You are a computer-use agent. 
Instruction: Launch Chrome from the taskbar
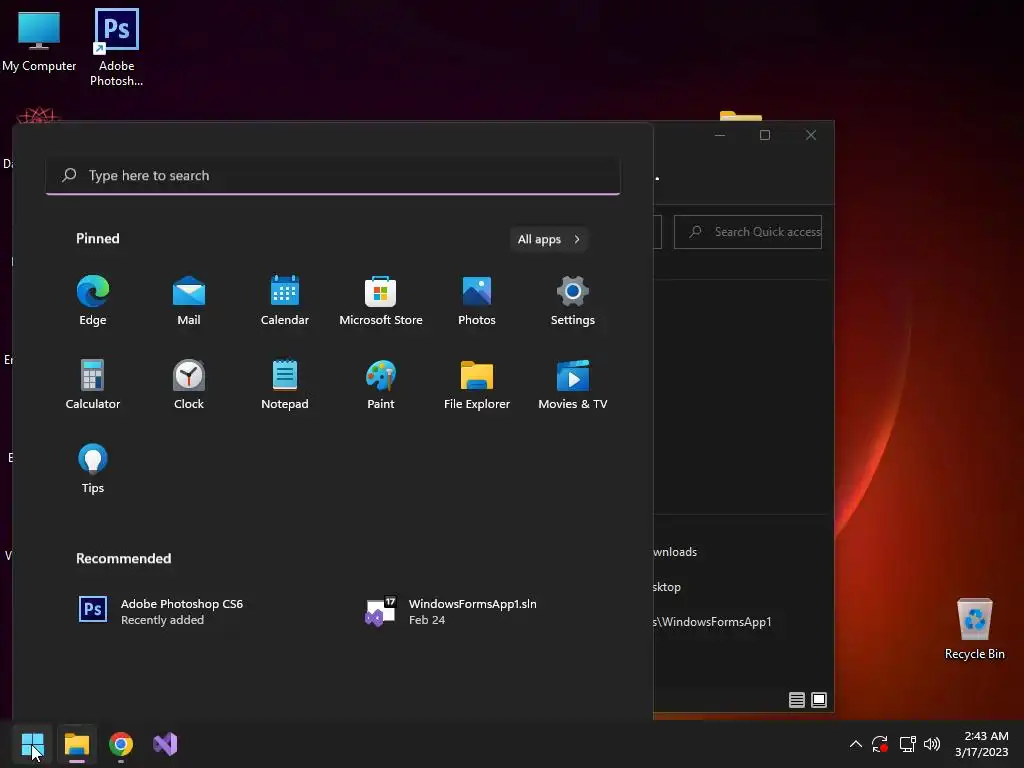(121, 744)
